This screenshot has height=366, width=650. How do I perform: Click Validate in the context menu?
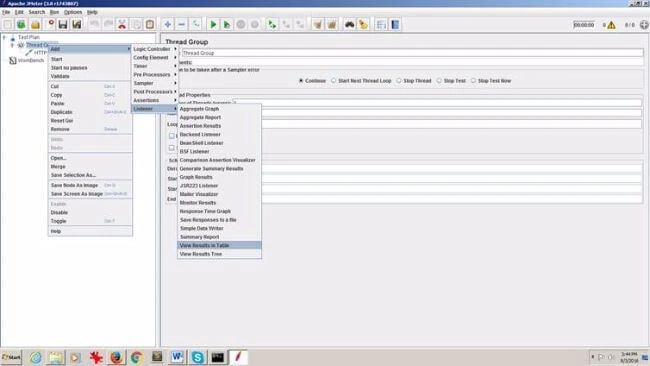pos(90,76)
